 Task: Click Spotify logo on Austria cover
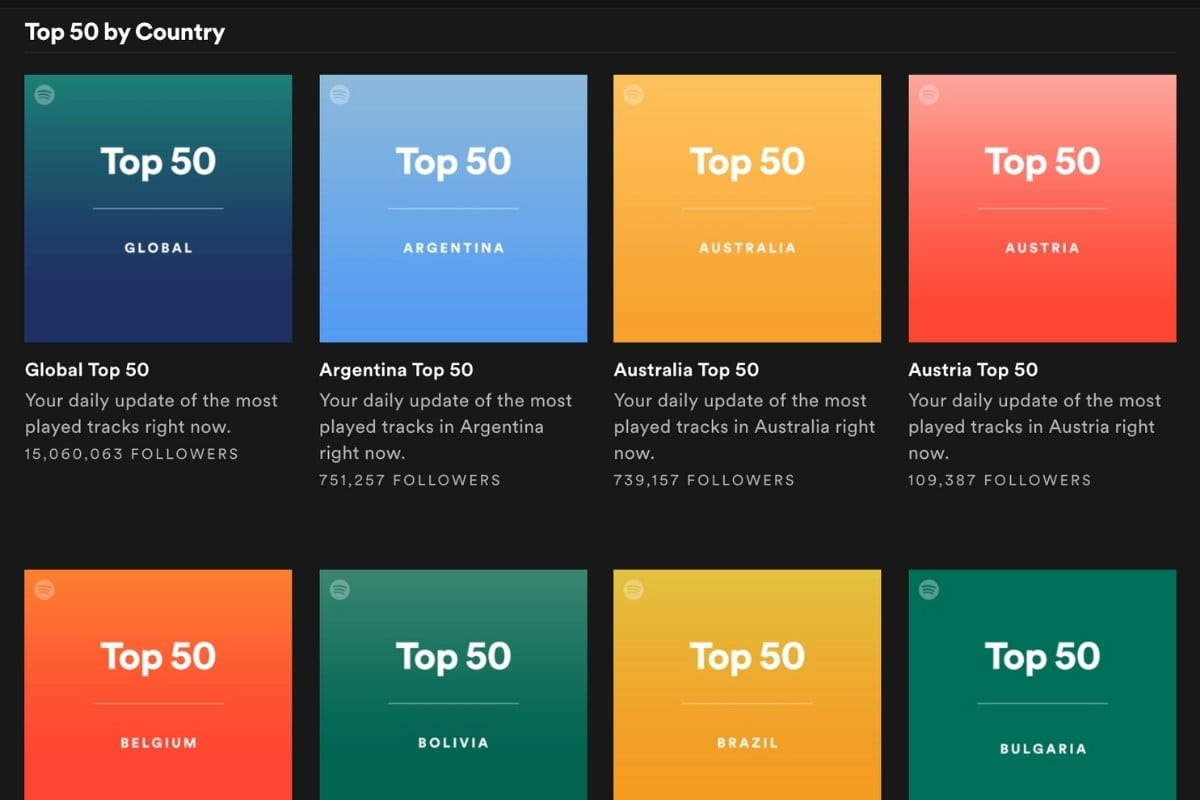point(929,95)
